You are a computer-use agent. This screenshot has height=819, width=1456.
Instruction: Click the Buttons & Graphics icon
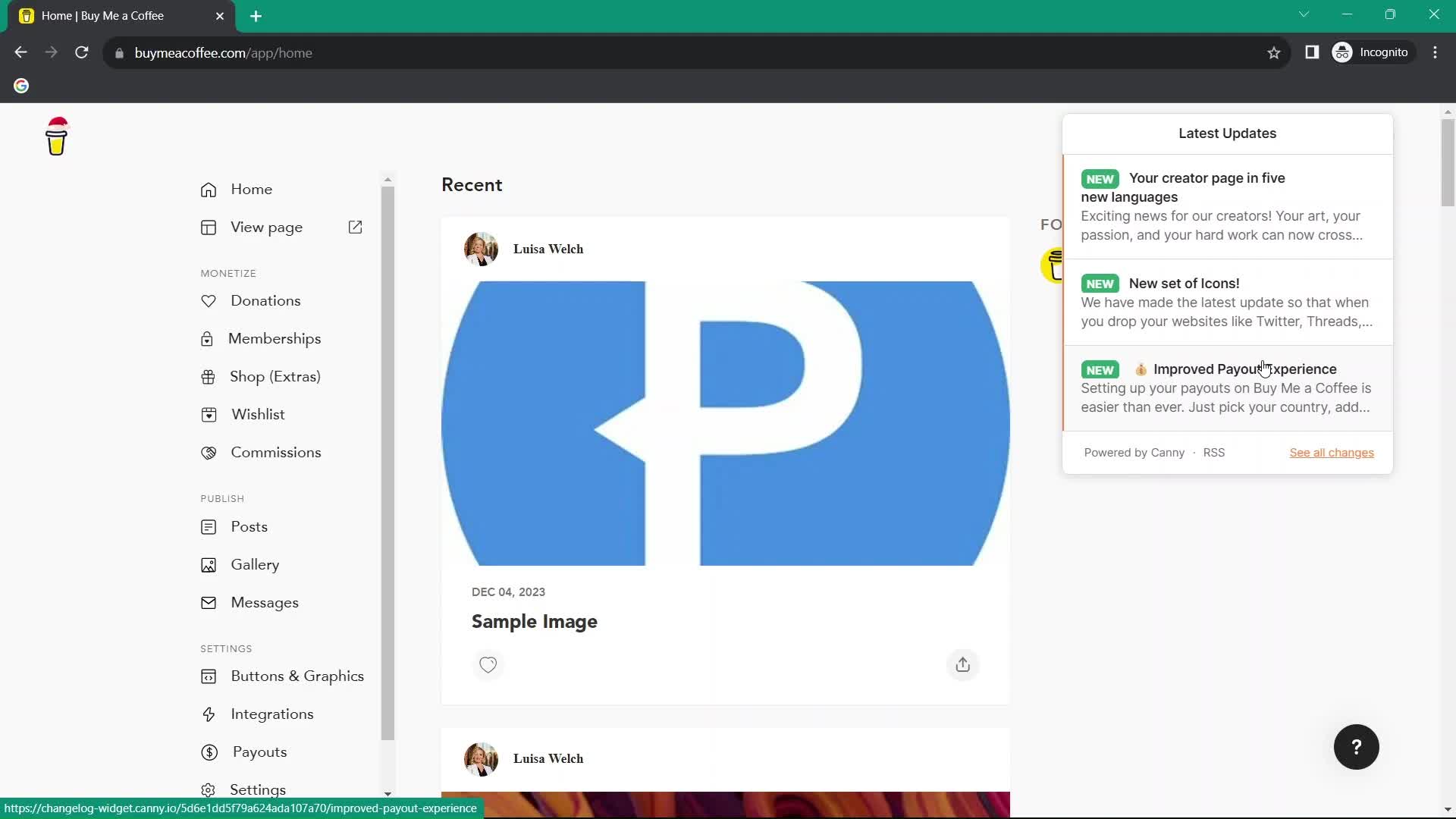[209, 676]
